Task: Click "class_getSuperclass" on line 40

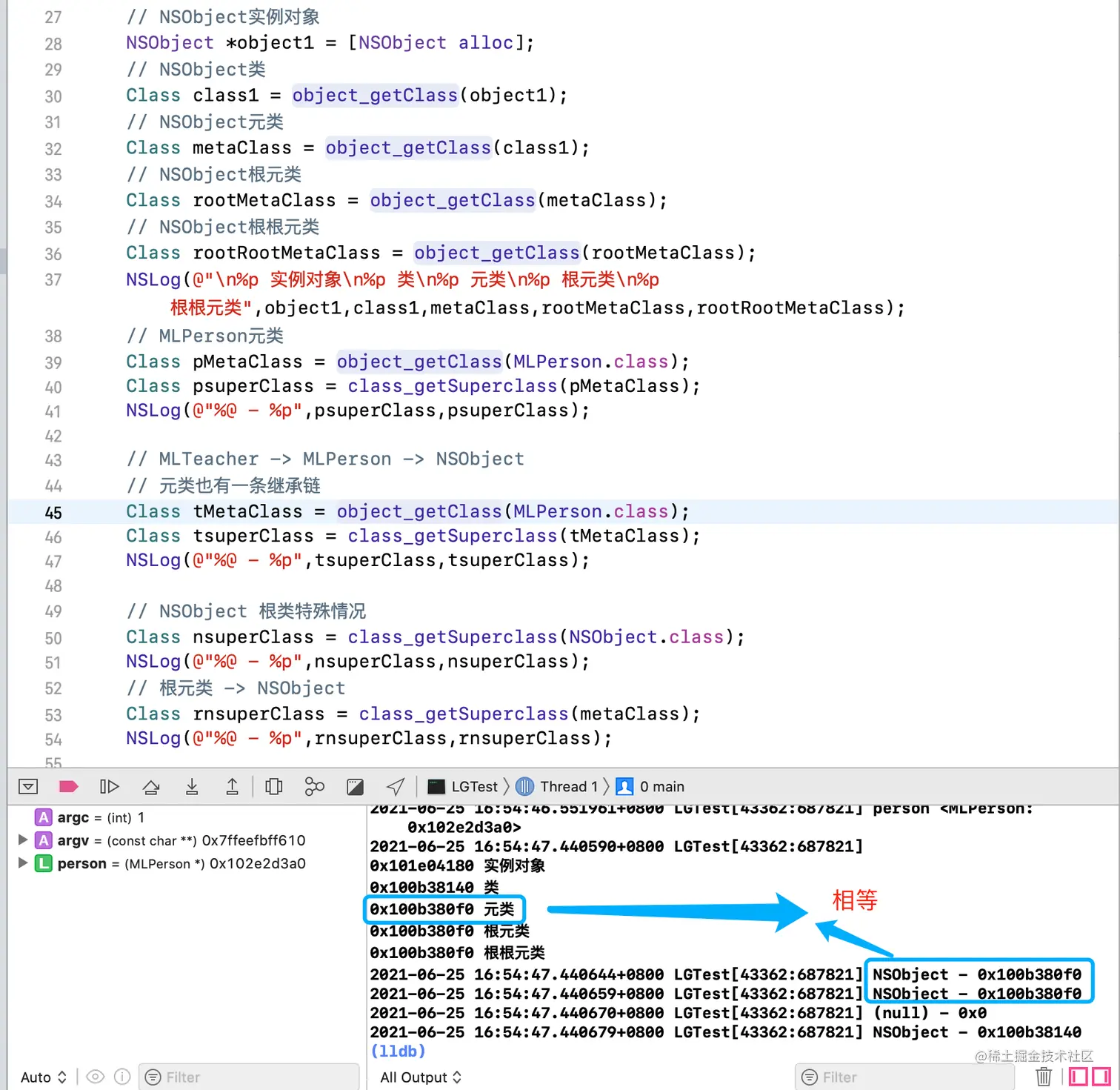Action: click(453, 386)
